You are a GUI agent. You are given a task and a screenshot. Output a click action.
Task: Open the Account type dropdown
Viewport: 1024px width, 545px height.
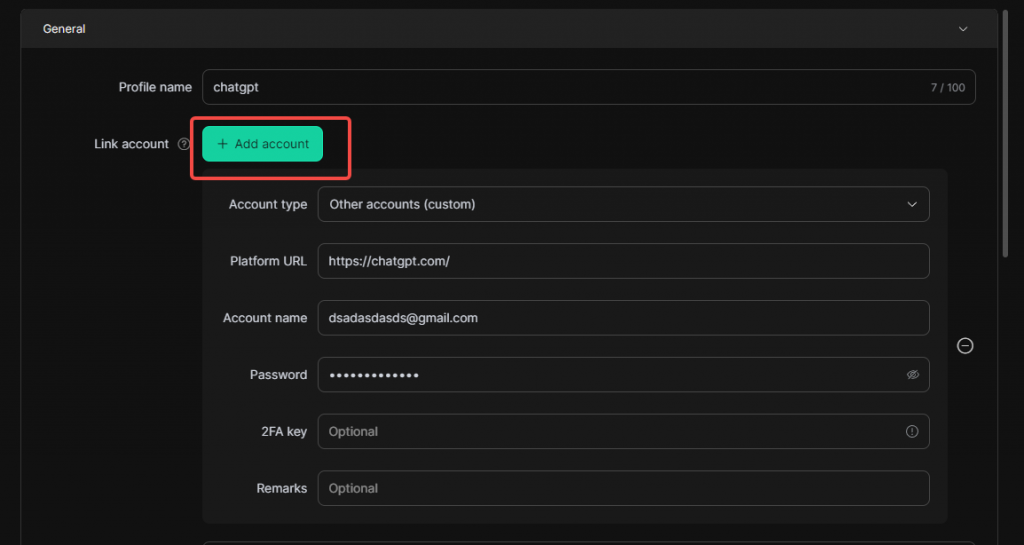coord(623,204)
